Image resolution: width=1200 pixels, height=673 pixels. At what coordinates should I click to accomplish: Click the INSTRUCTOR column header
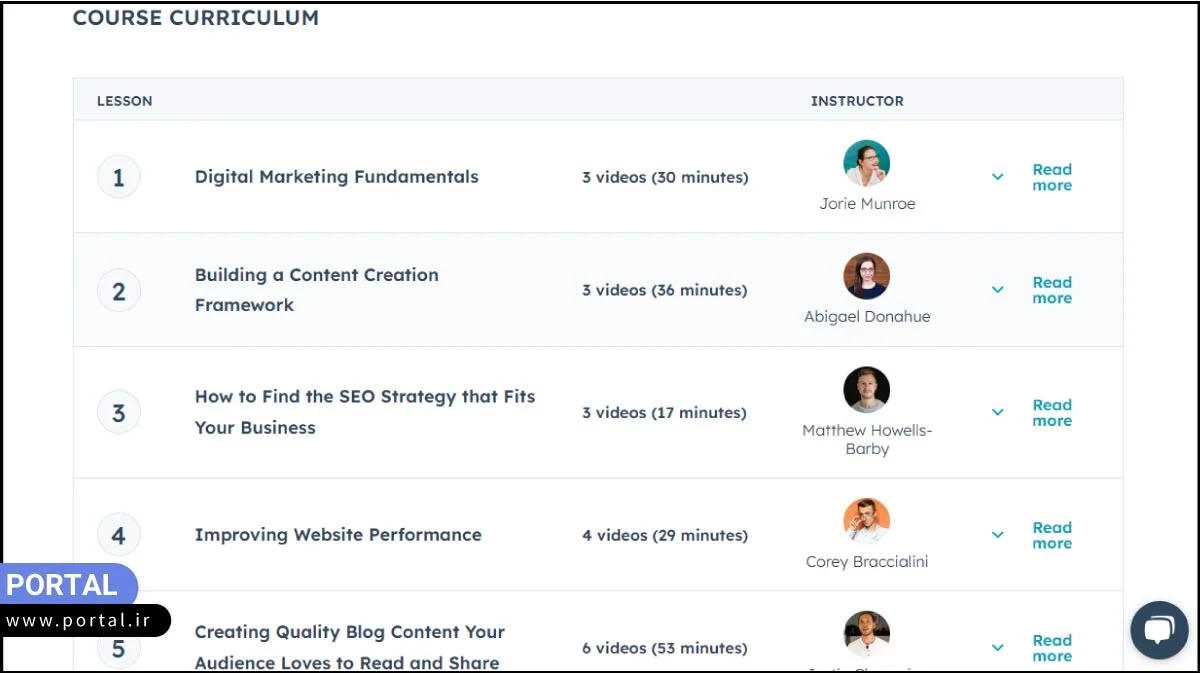pyautogui.click(x=857, y=101)
